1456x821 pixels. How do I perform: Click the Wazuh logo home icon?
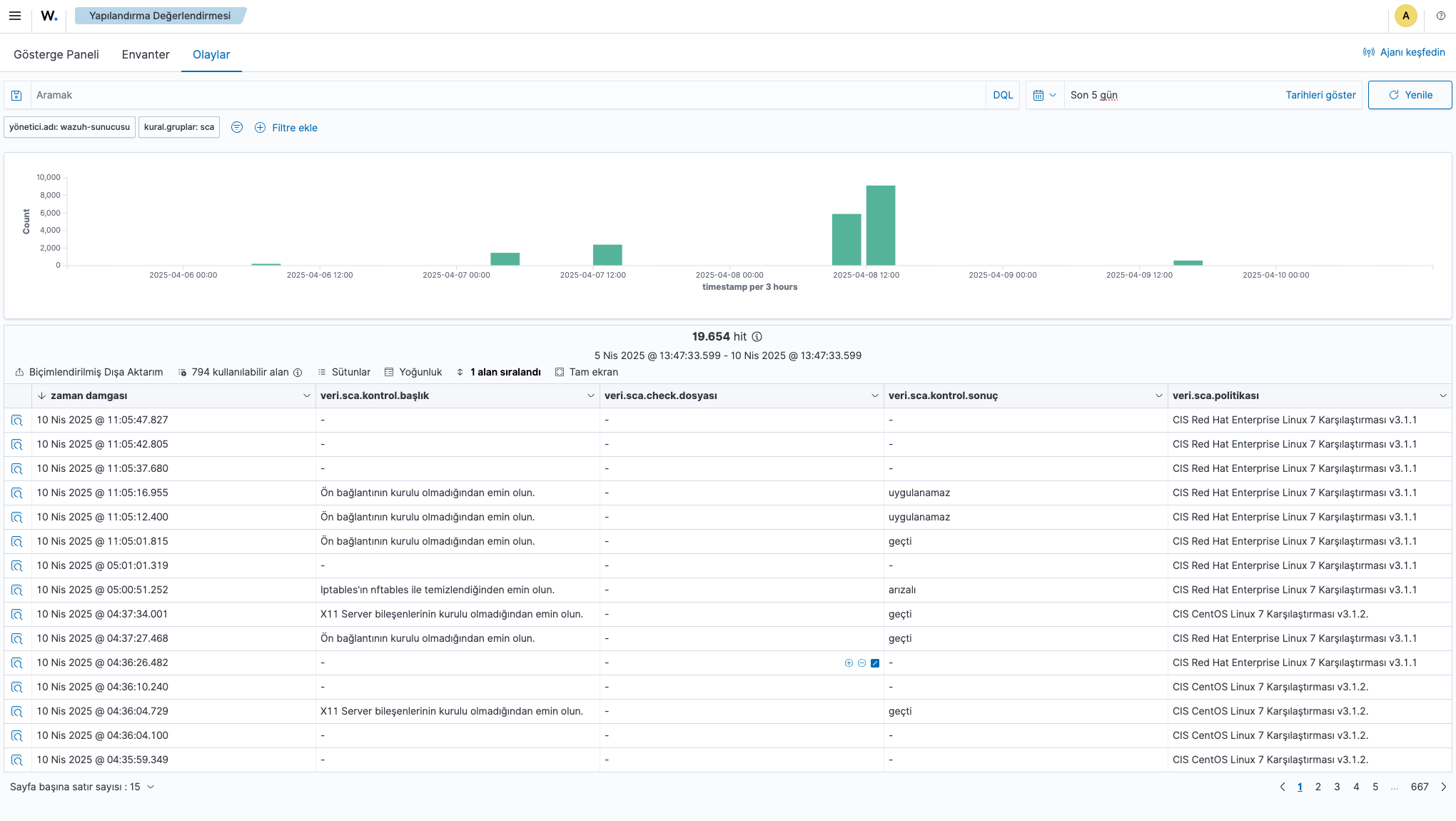49,16
